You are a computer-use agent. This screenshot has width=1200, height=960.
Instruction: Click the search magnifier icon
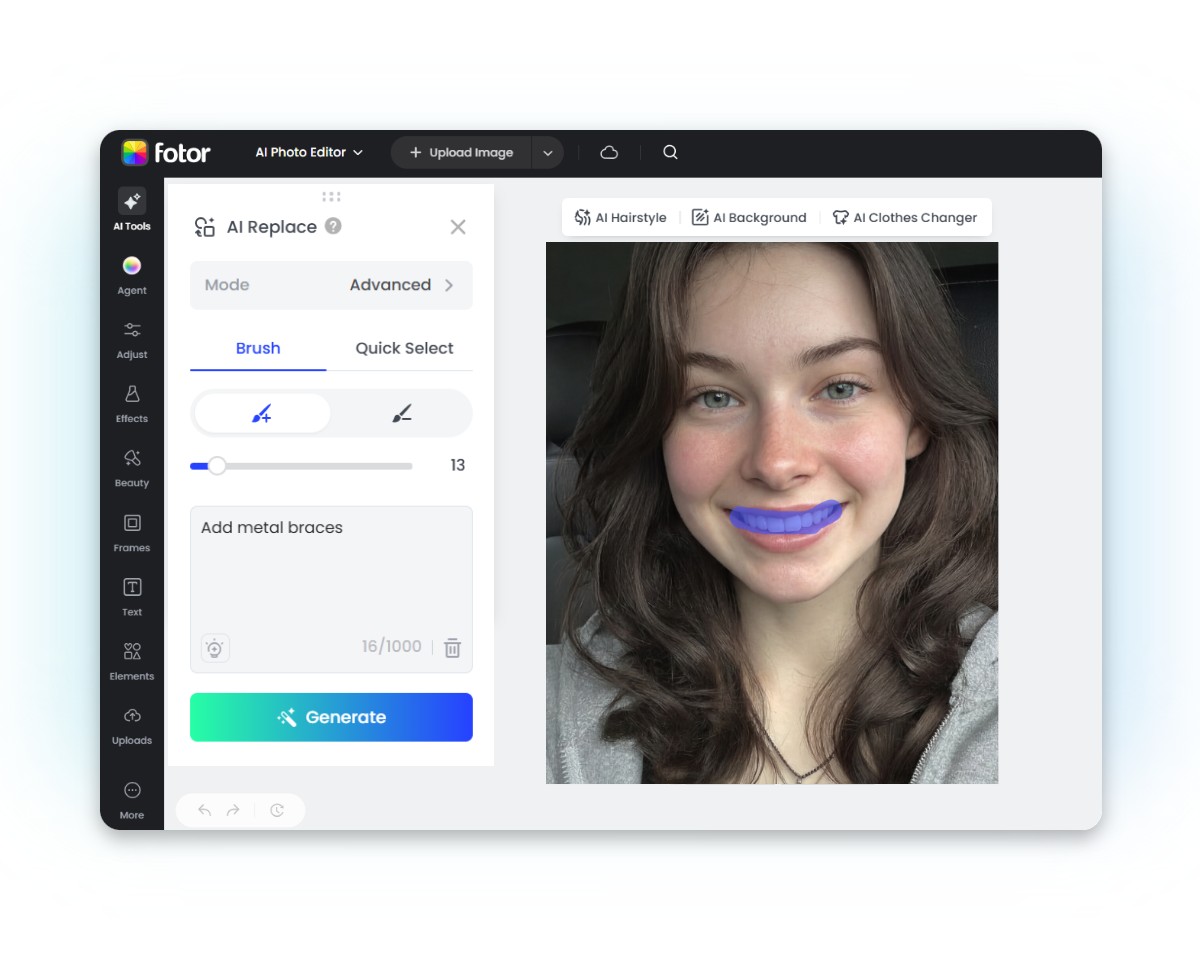(670, 152)
